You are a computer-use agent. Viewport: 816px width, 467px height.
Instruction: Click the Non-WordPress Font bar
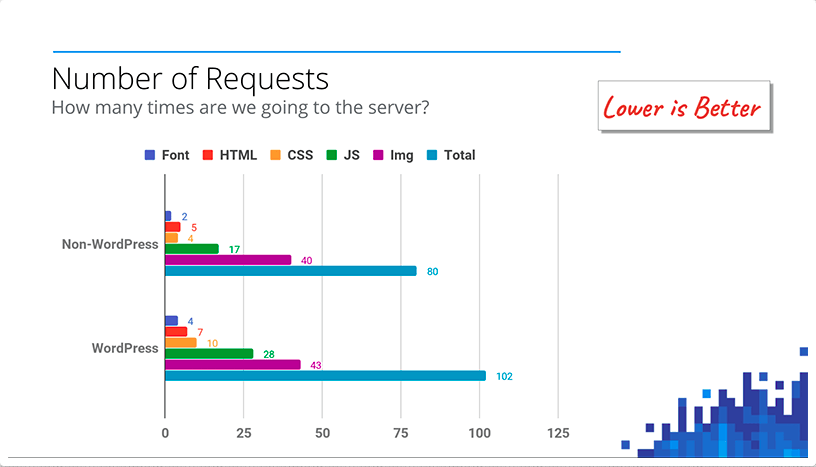(168, 216)
